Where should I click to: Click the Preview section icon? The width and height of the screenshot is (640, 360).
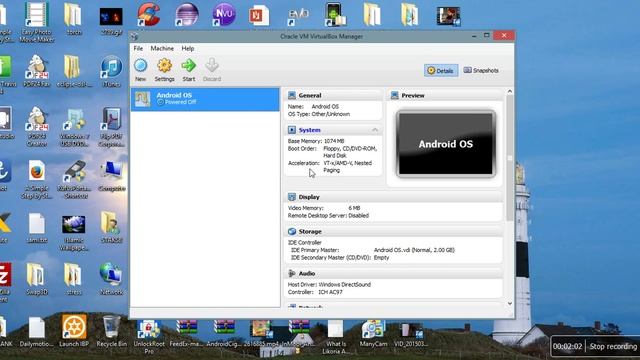pyautogui.click(x=395, y=96)
